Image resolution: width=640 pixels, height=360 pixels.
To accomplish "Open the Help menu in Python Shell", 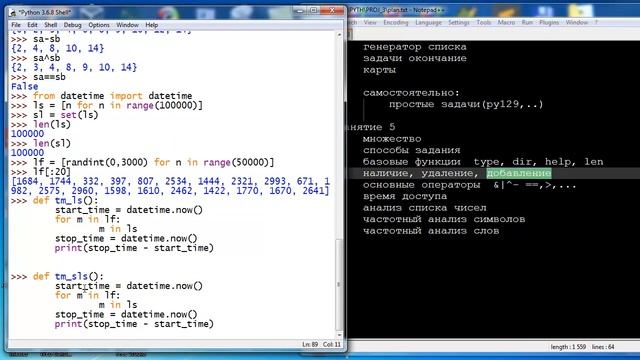I will (151, 25).
